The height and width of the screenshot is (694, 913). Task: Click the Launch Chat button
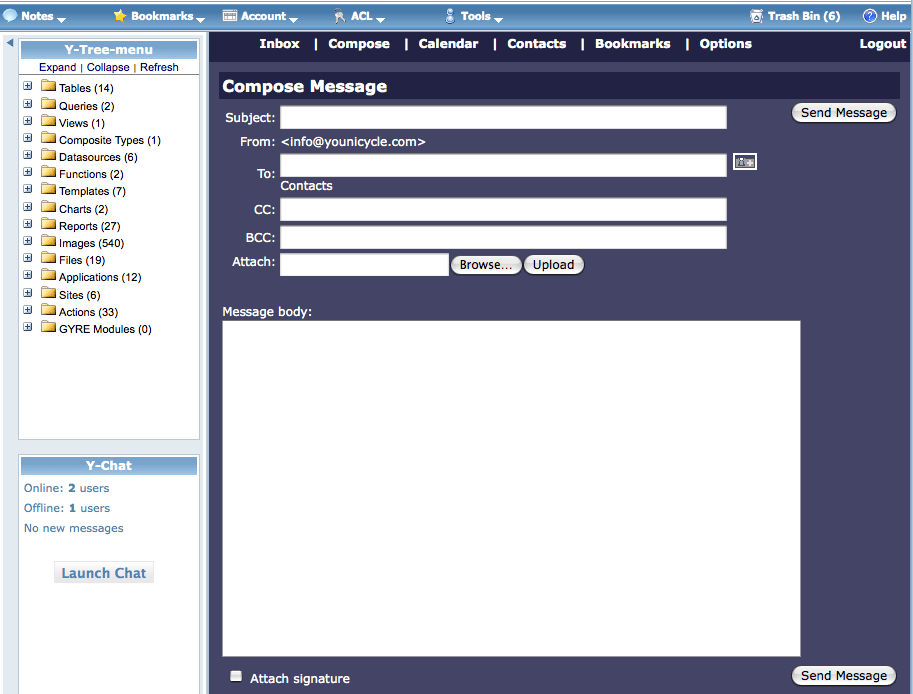tap(104, 573)
